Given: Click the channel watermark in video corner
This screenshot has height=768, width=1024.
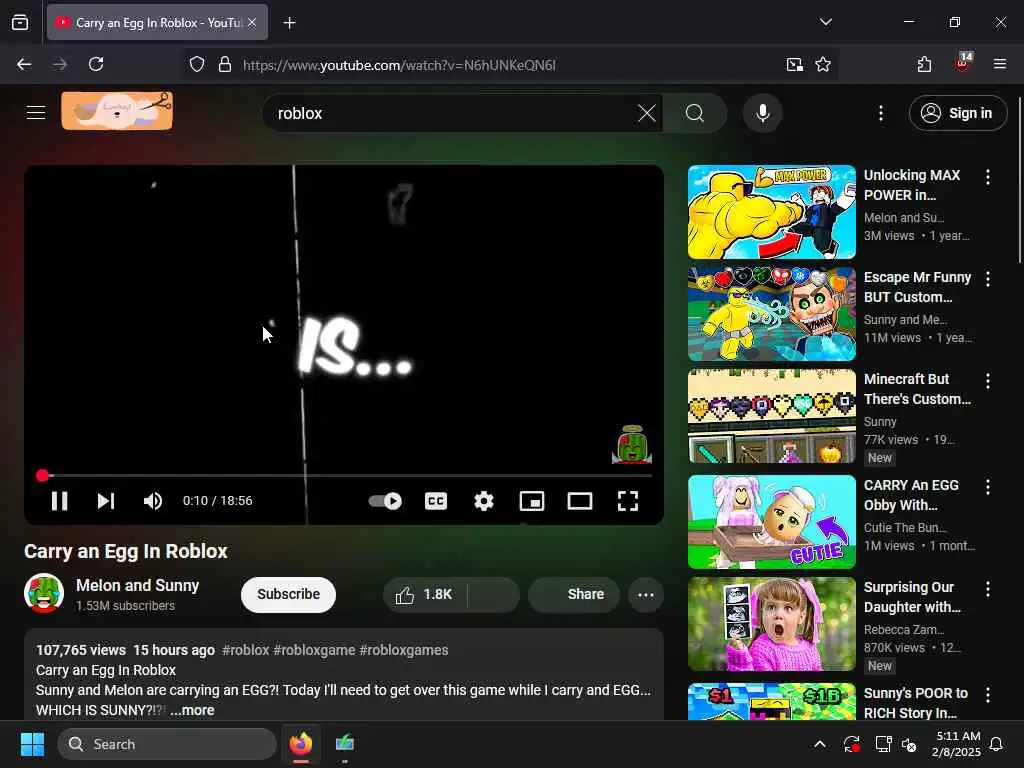Looking at the screenshot, I should 632,444.
